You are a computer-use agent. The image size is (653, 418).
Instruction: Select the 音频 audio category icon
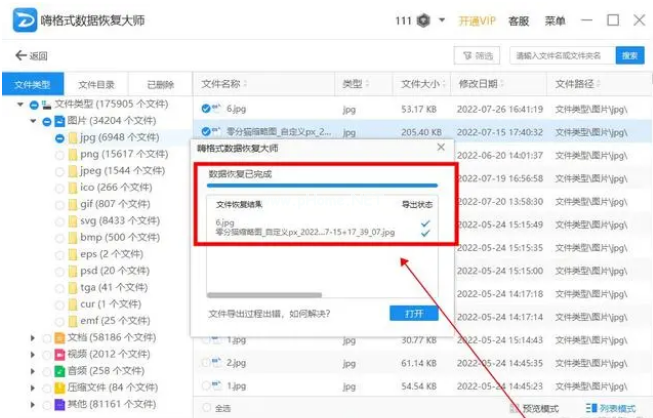(x=58, y=370)
